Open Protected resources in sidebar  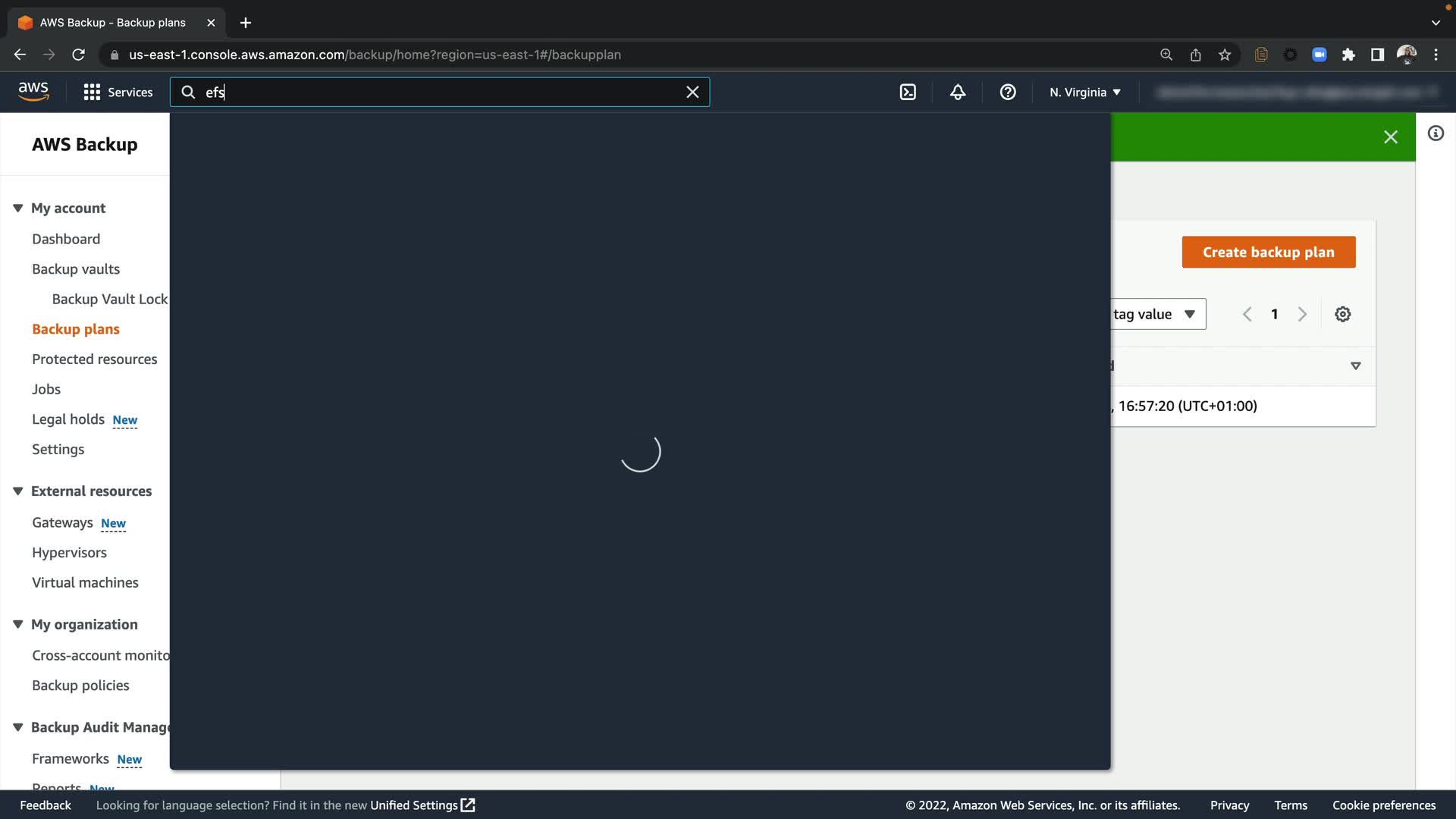(95, 359)
